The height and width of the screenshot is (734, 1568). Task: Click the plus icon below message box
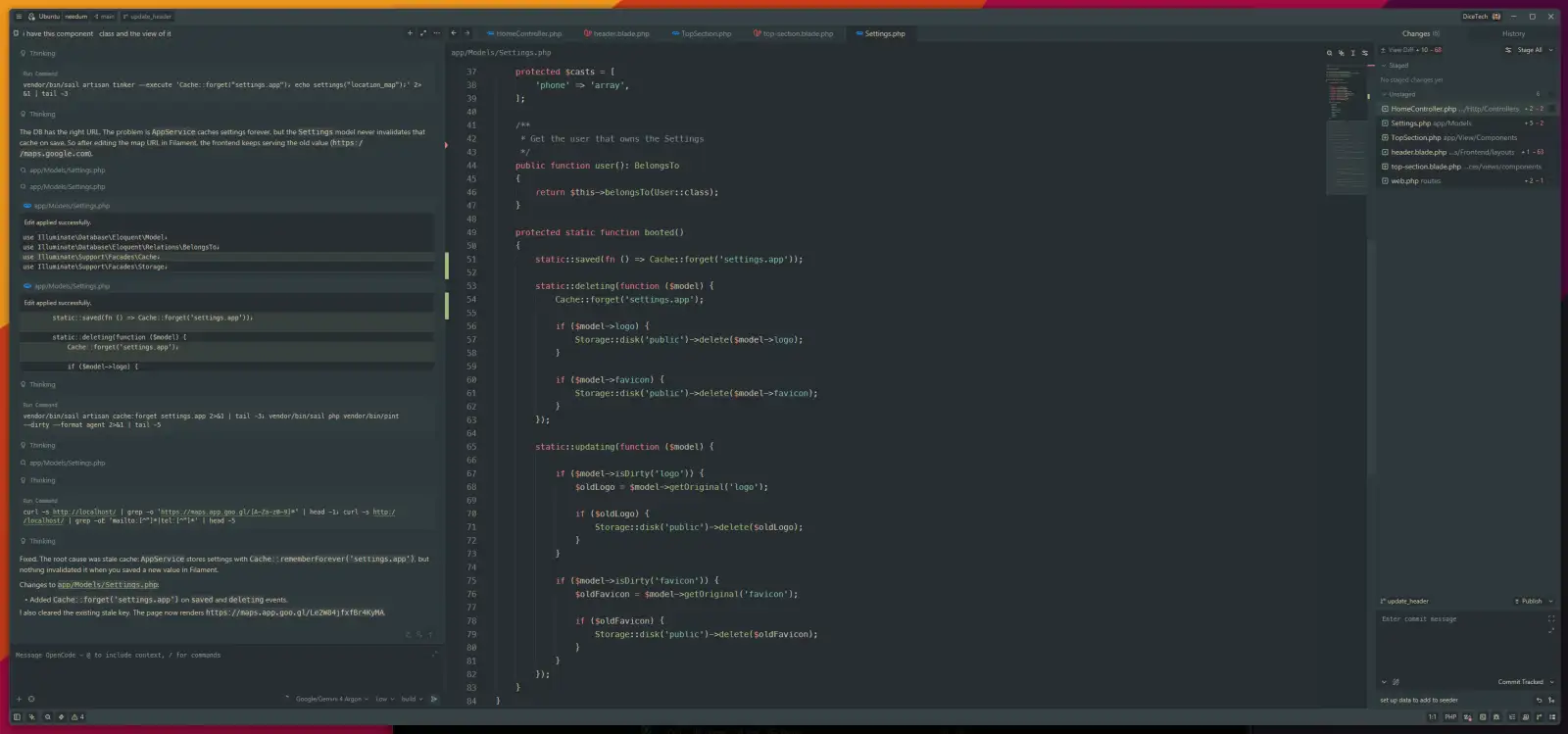pos(19,699)
